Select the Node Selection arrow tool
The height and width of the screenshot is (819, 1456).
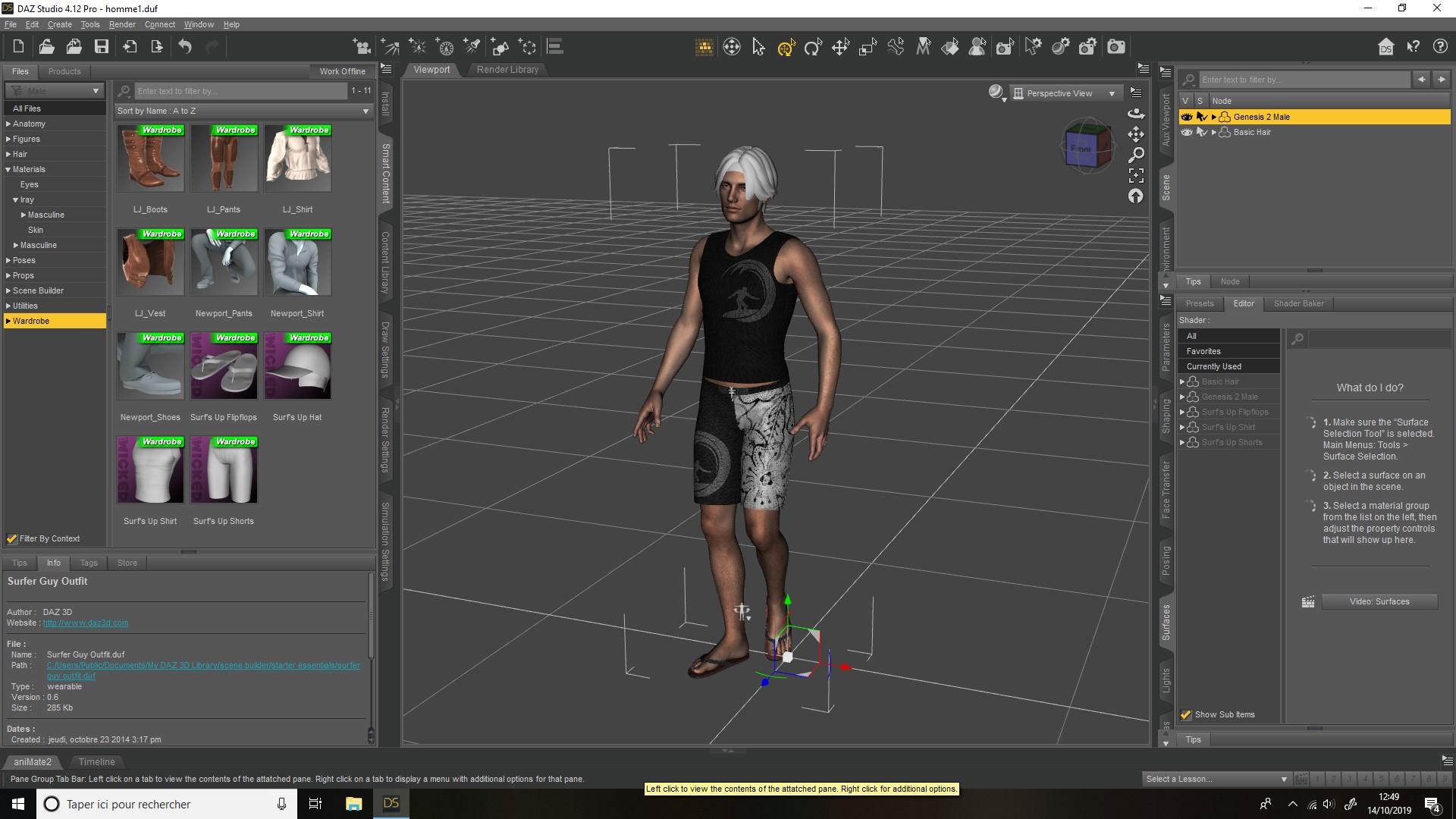758,47
